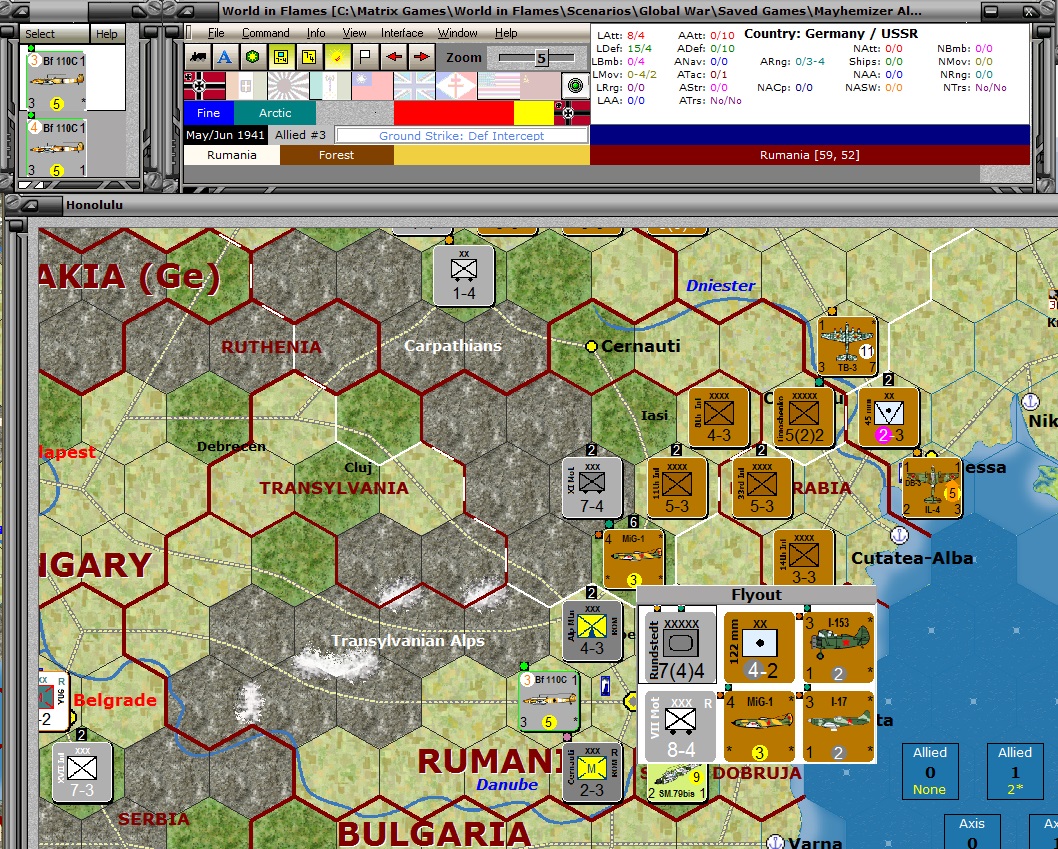1058x849 pixels.
Task: Adjust the Zoom slider handle
Action: coord(541,58)
